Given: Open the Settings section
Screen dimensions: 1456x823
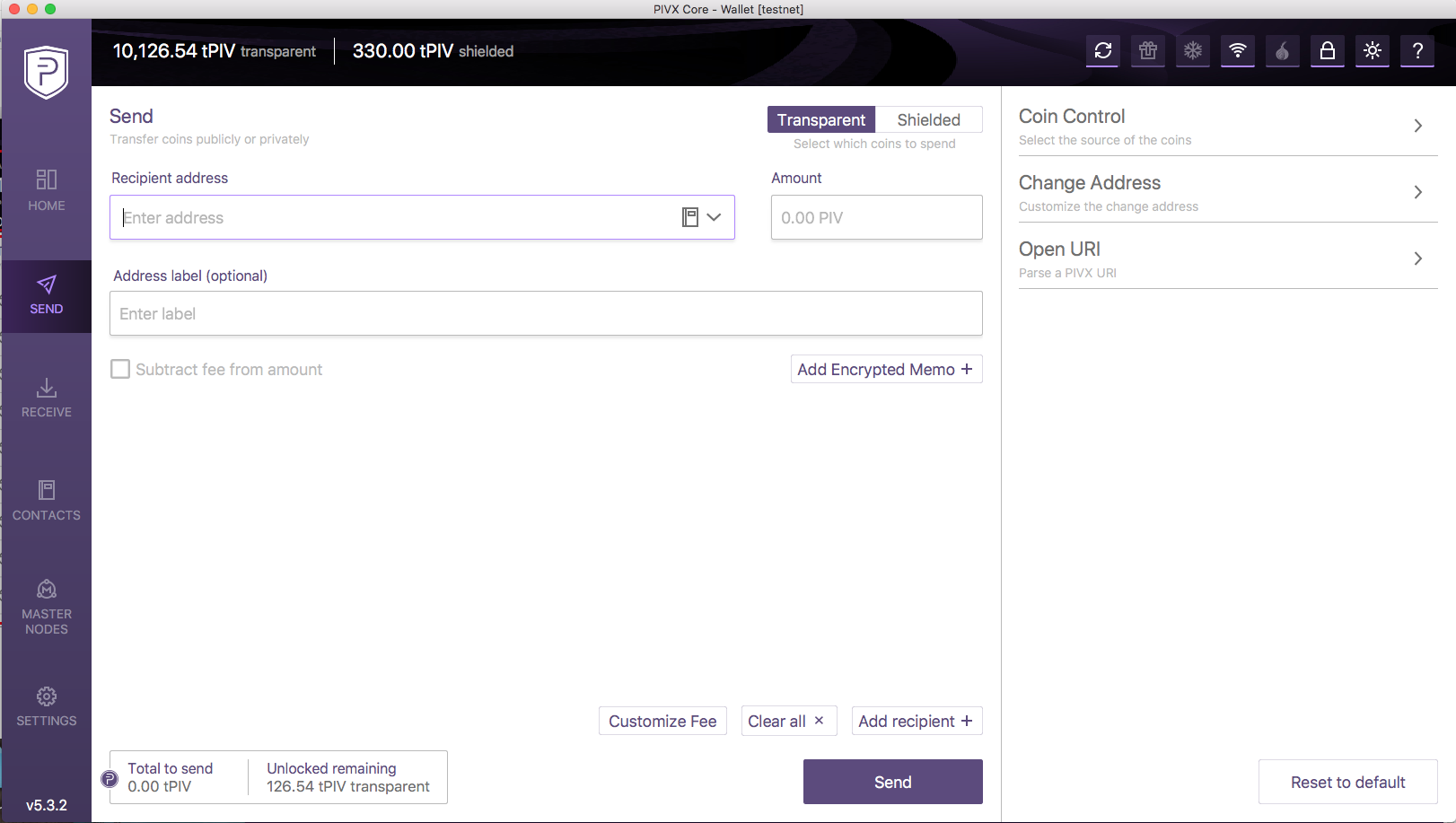Looking at the screenshot, I should (x=47, y=706).
